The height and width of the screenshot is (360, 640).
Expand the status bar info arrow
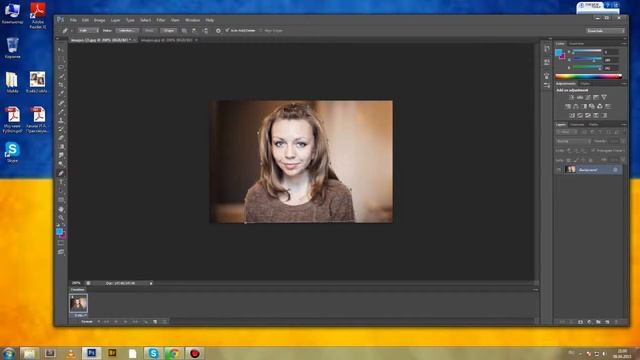click(151, 283)
